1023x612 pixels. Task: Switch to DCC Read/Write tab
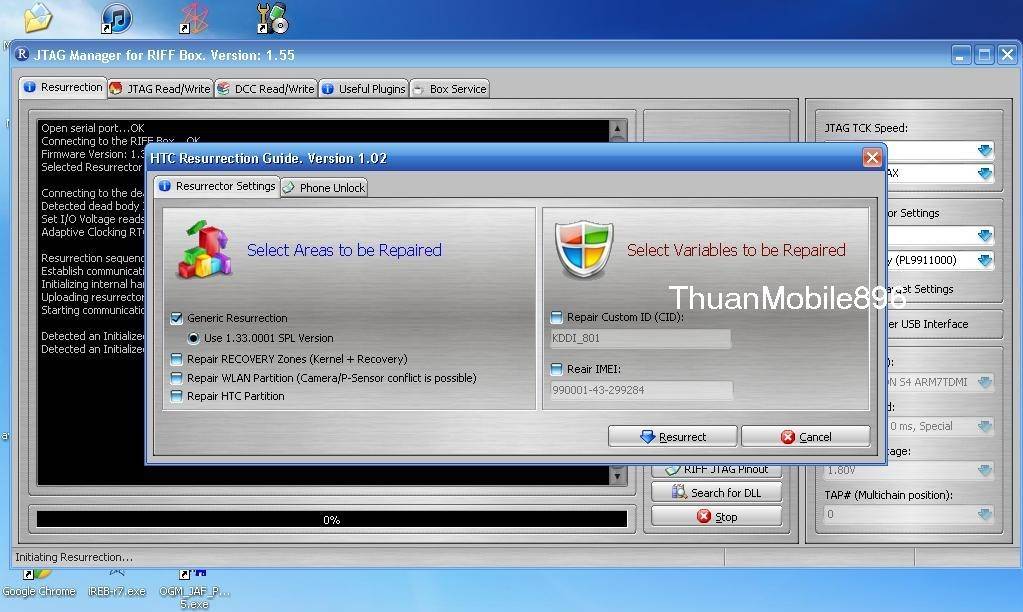click(x=266, y=89)
